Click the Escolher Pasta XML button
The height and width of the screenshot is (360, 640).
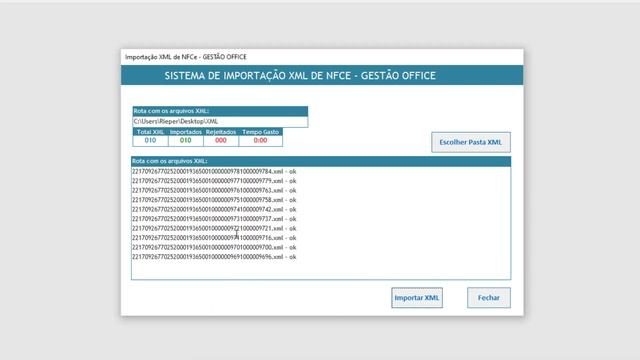point(471,142)
